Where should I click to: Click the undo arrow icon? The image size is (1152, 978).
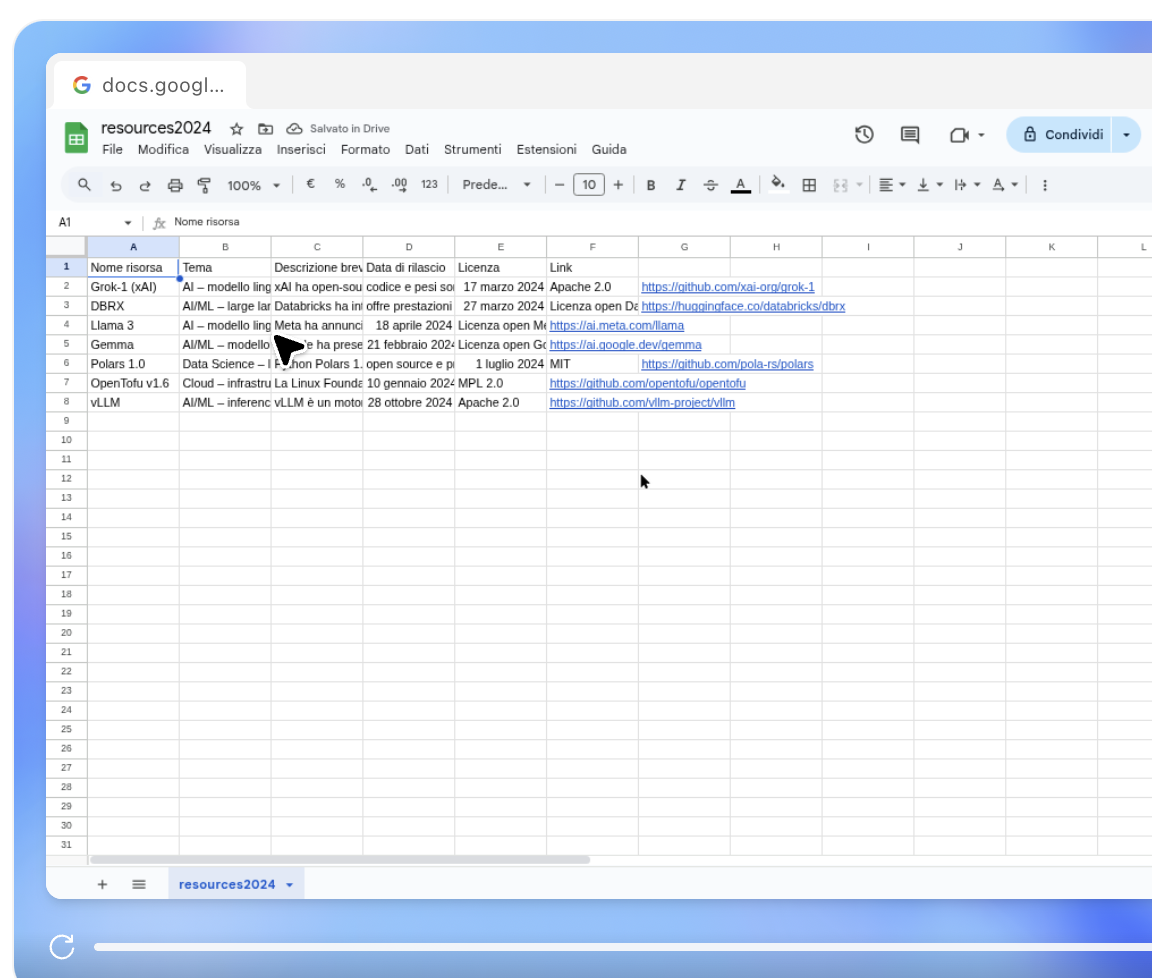[x=116, y=185]
